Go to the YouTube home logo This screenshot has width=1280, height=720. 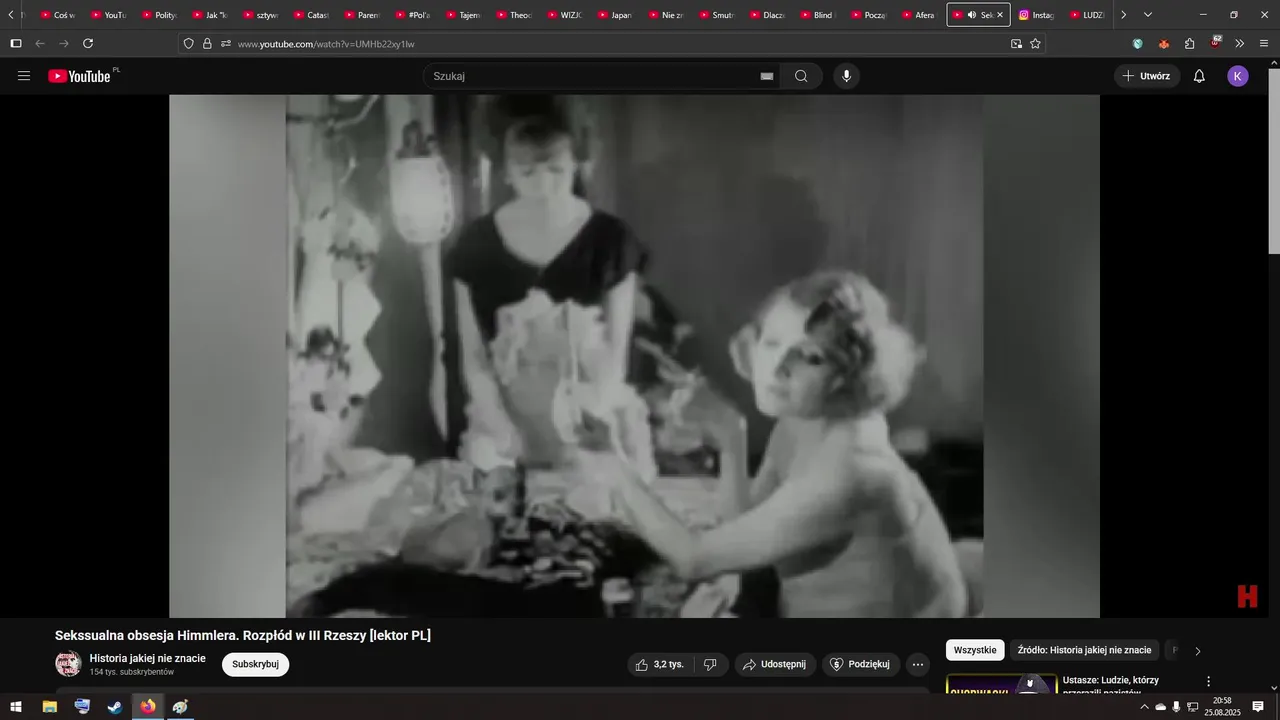coord(79,76)
